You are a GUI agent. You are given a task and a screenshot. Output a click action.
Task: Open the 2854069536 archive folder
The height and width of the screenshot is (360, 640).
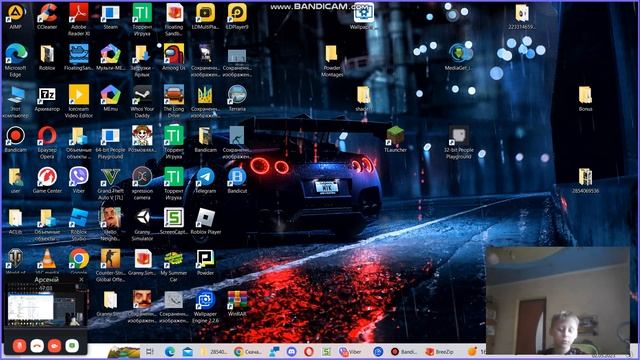click(x=585, y=177)
